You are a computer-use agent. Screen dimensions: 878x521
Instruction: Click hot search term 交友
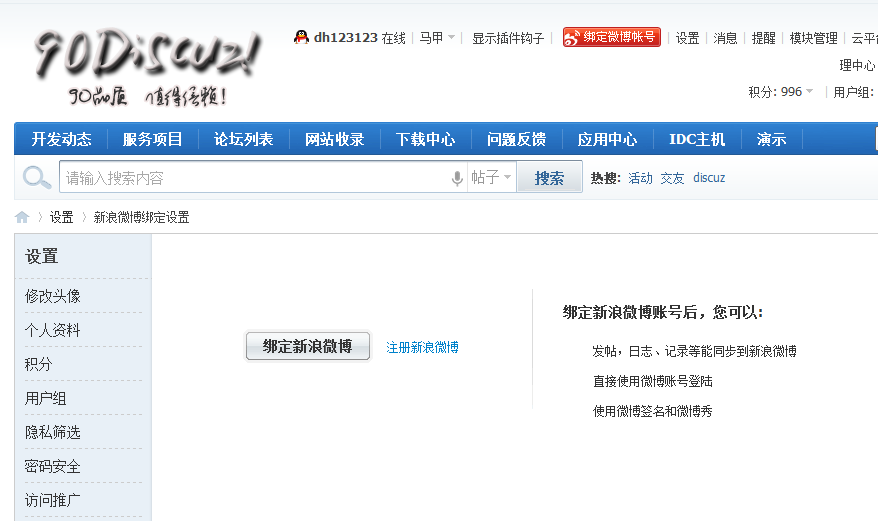672,178
